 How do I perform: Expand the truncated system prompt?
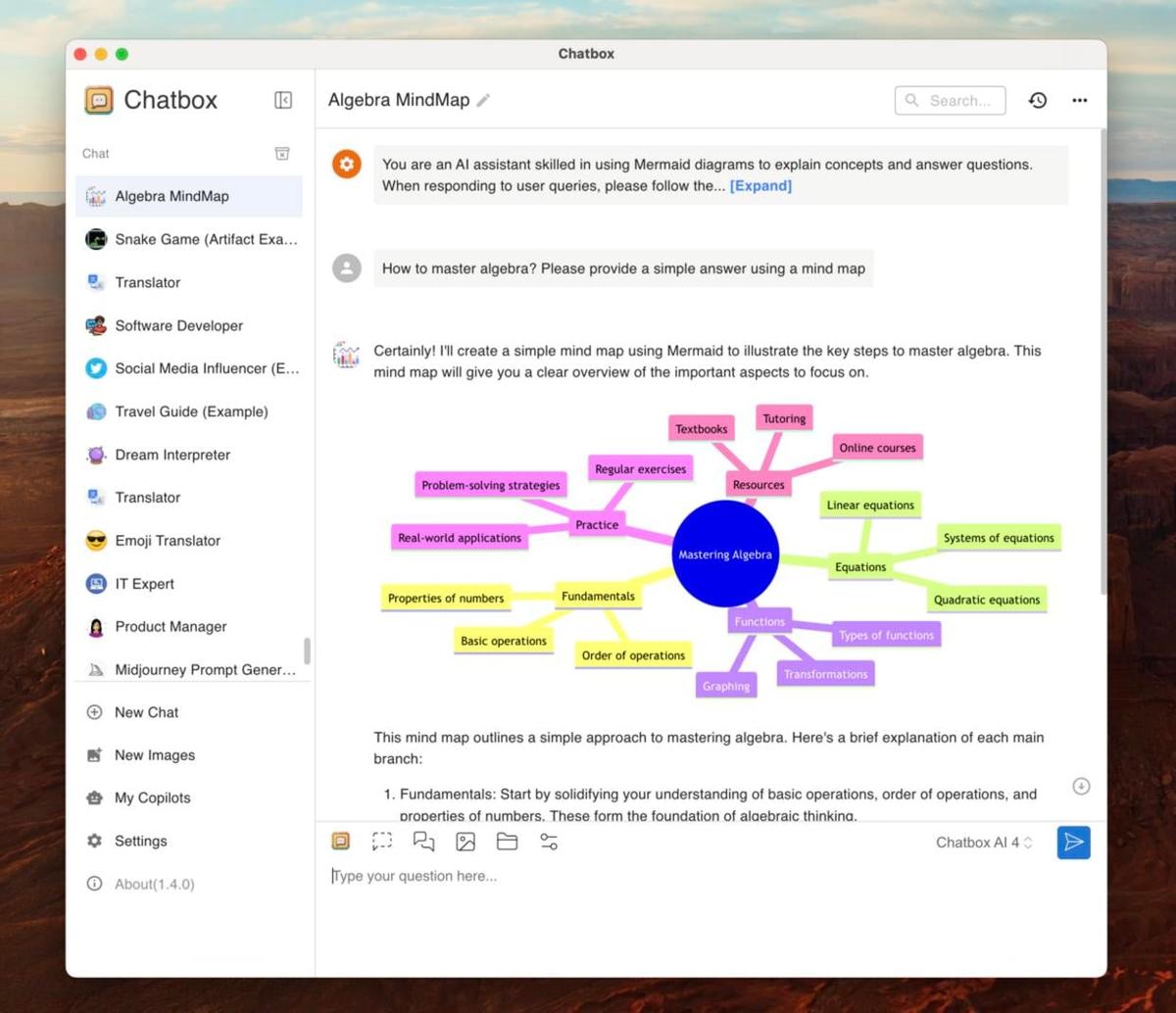click(x=760, y=185)
